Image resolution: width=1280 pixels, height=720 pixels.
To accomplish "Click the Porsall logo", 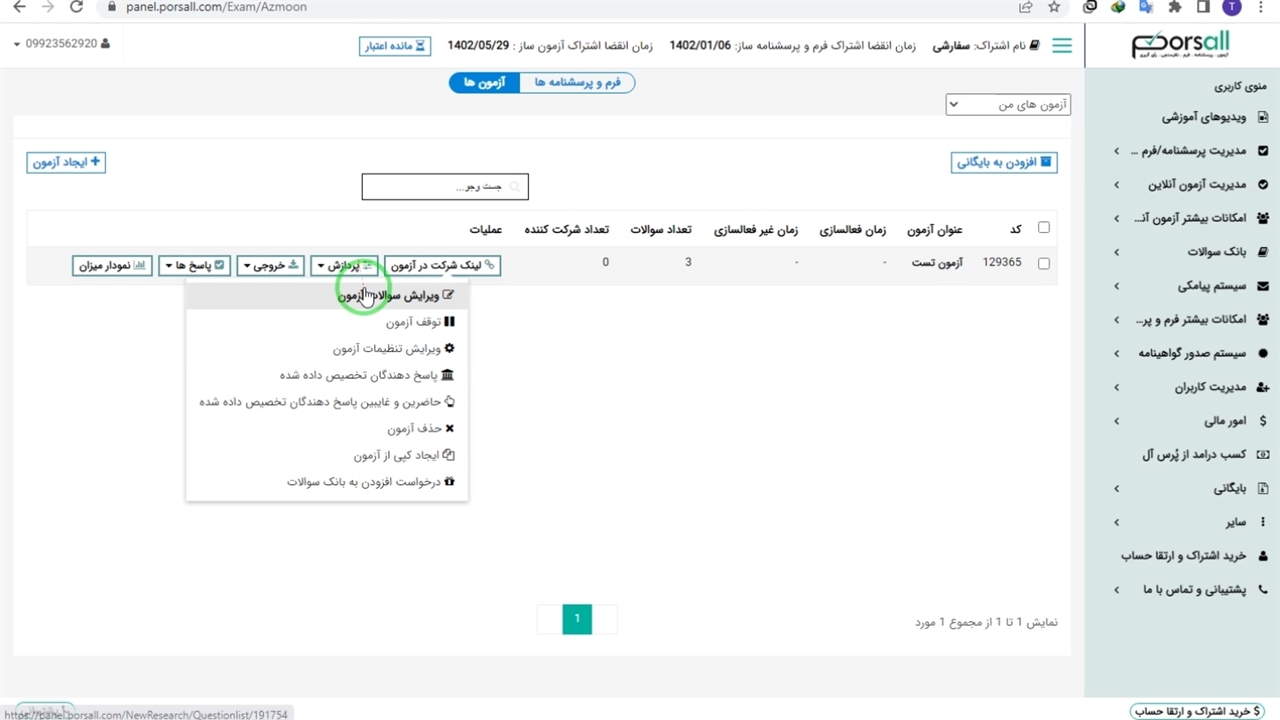I will click(x=1180, y=45).
